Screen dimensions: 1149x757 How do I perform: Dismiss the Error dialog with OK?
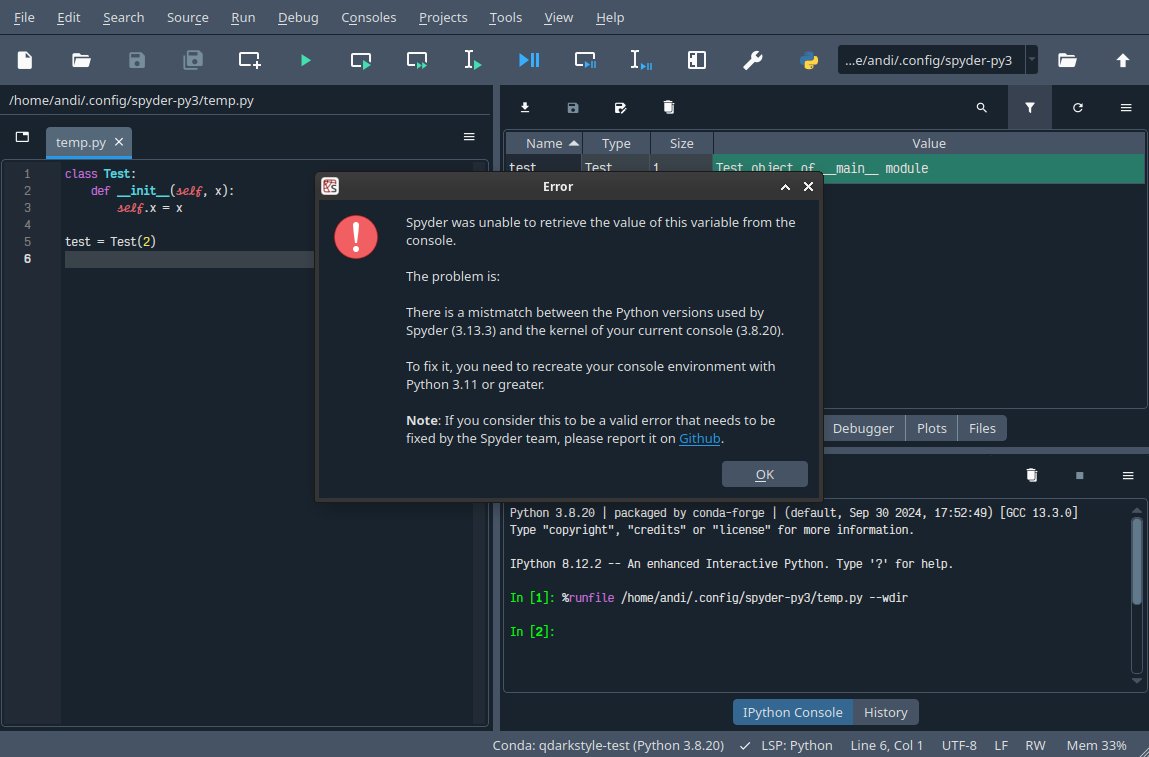point(764,474)
